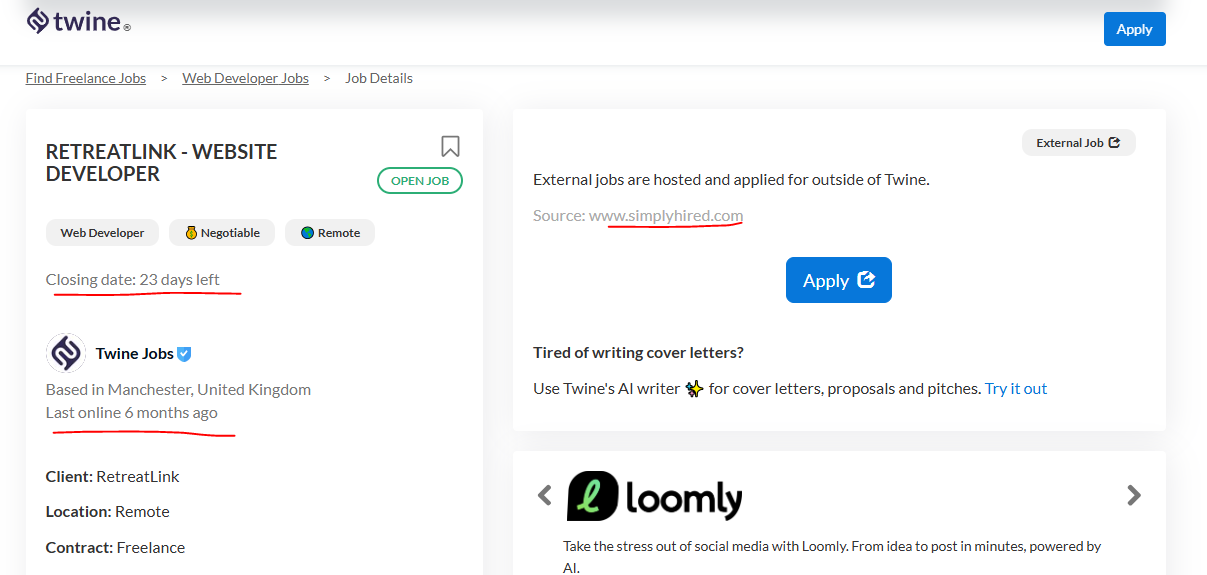Select the Web Developer tag
Viewport: 1207px width, 575px height.
[102, 233]
